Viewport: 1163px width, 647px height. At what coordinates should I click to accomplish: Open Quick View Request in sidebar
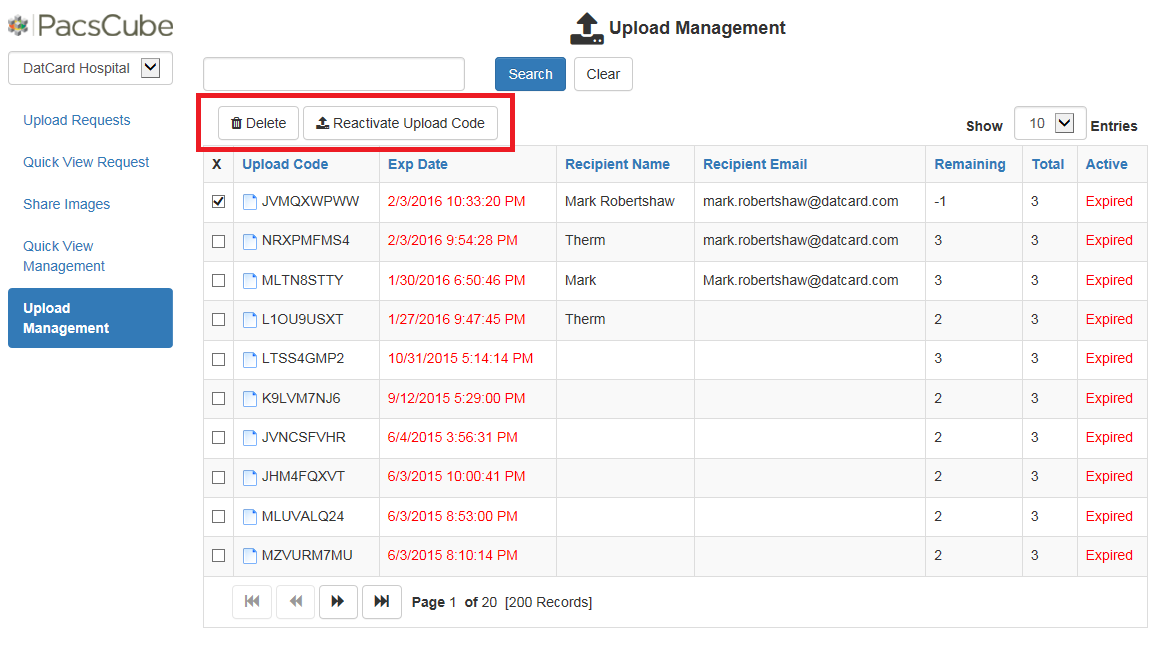(x=86, y=162)
